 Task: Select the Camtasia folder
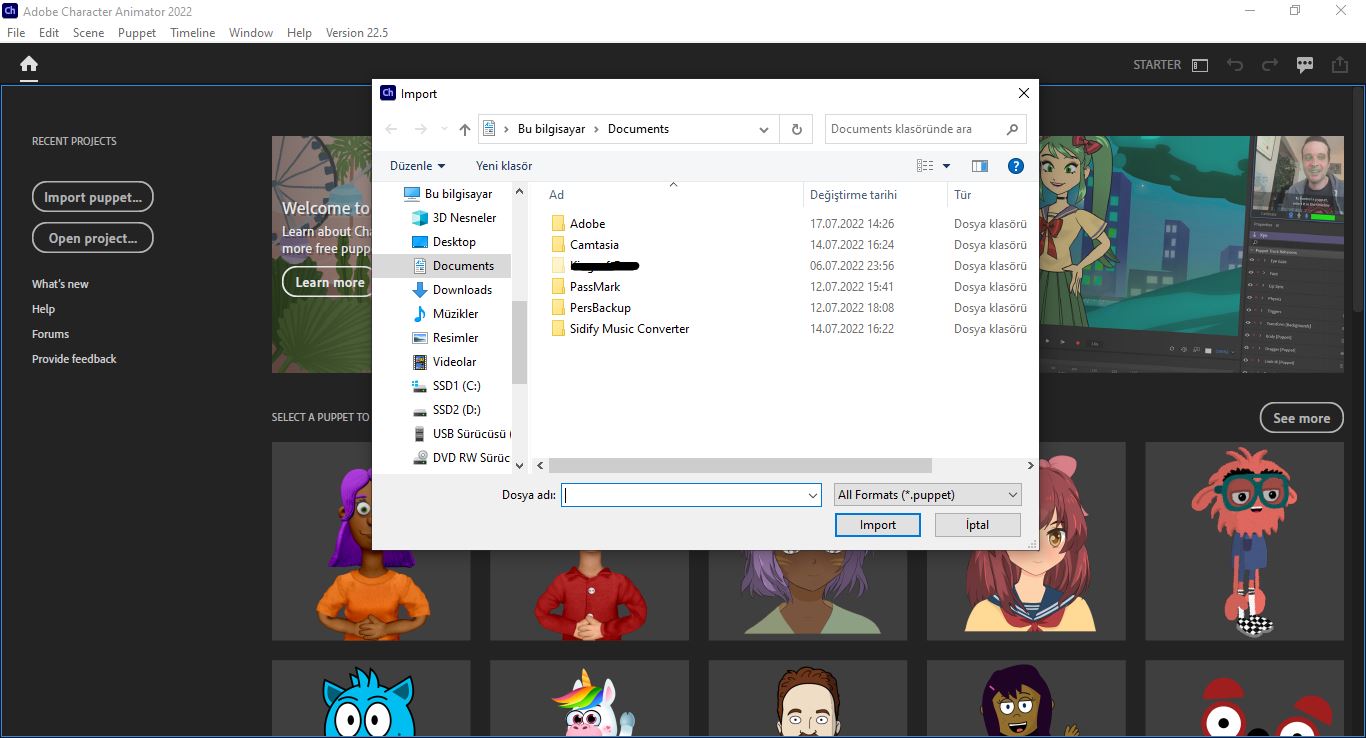(x=594, y=245)
